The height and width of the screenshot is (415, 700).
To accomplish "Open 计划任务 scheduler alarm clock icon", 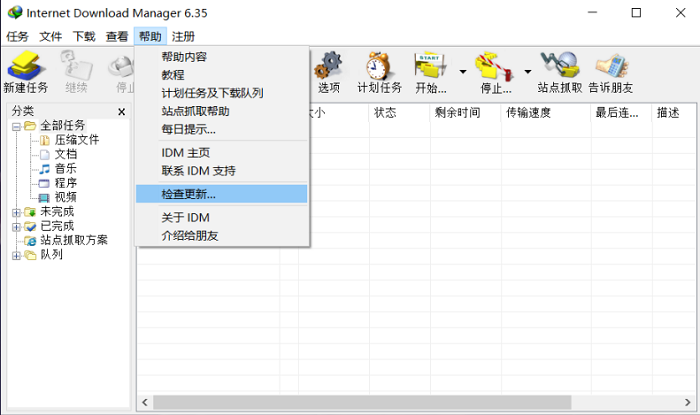I will pyautogui.click(x=379, y=65).
